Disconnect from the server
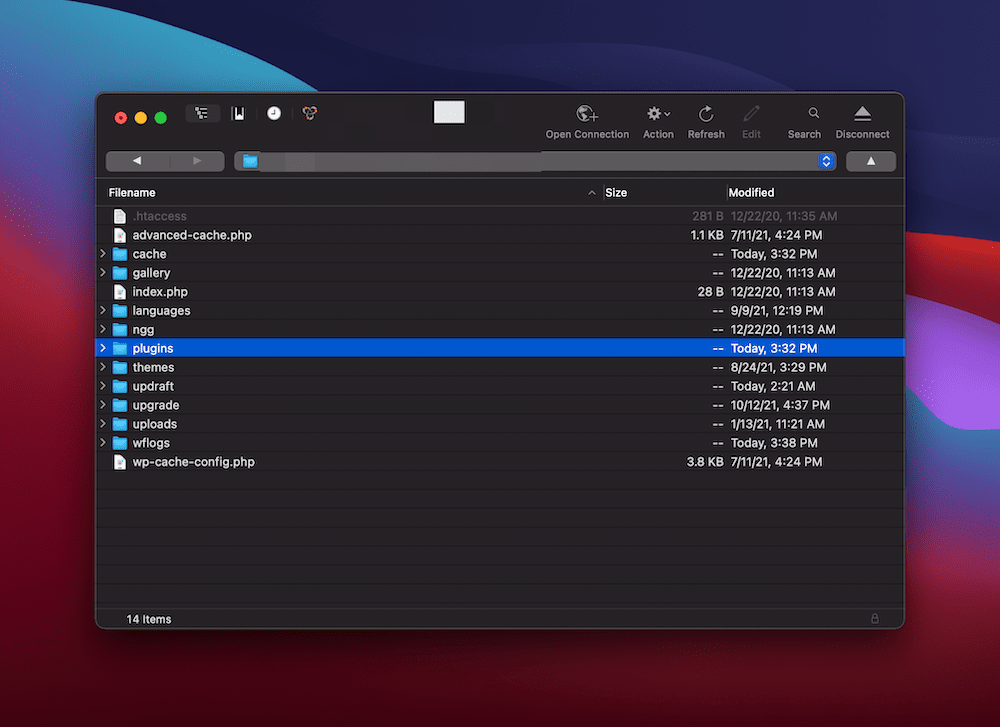 [862, 114]
